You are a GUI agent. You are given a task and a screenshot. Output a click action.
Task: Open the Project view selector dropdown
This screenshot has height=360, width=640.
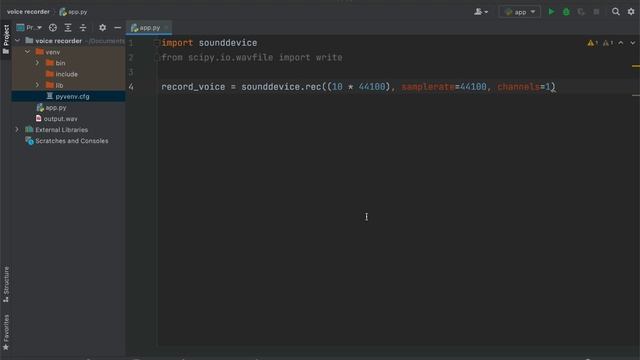click(29, 28)
